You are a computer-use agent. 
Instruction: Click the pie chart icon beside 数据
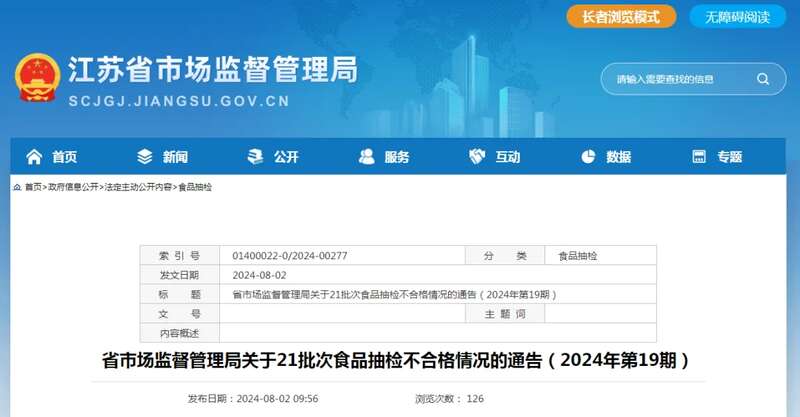tap(588, 157)
